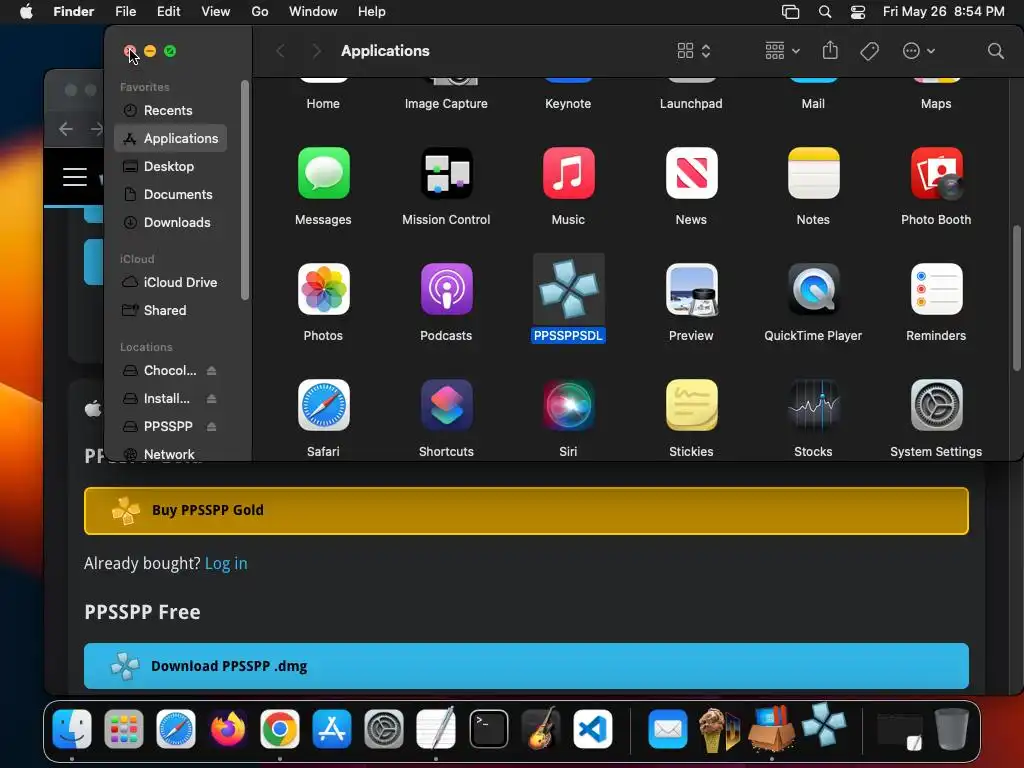Open the Action ellipsis menu dropdown
Viewport: 1024px width, 768px height.
919,51
